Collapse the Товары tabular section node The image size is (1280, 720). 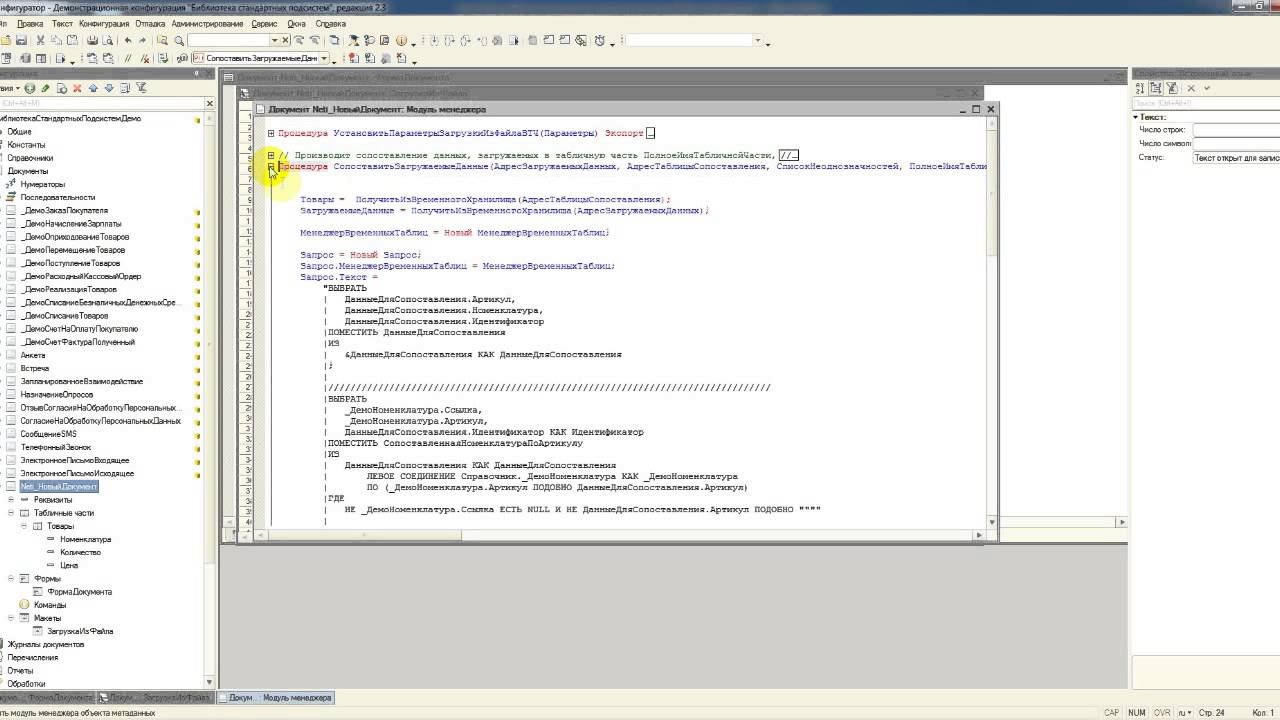tap(24, 526)
